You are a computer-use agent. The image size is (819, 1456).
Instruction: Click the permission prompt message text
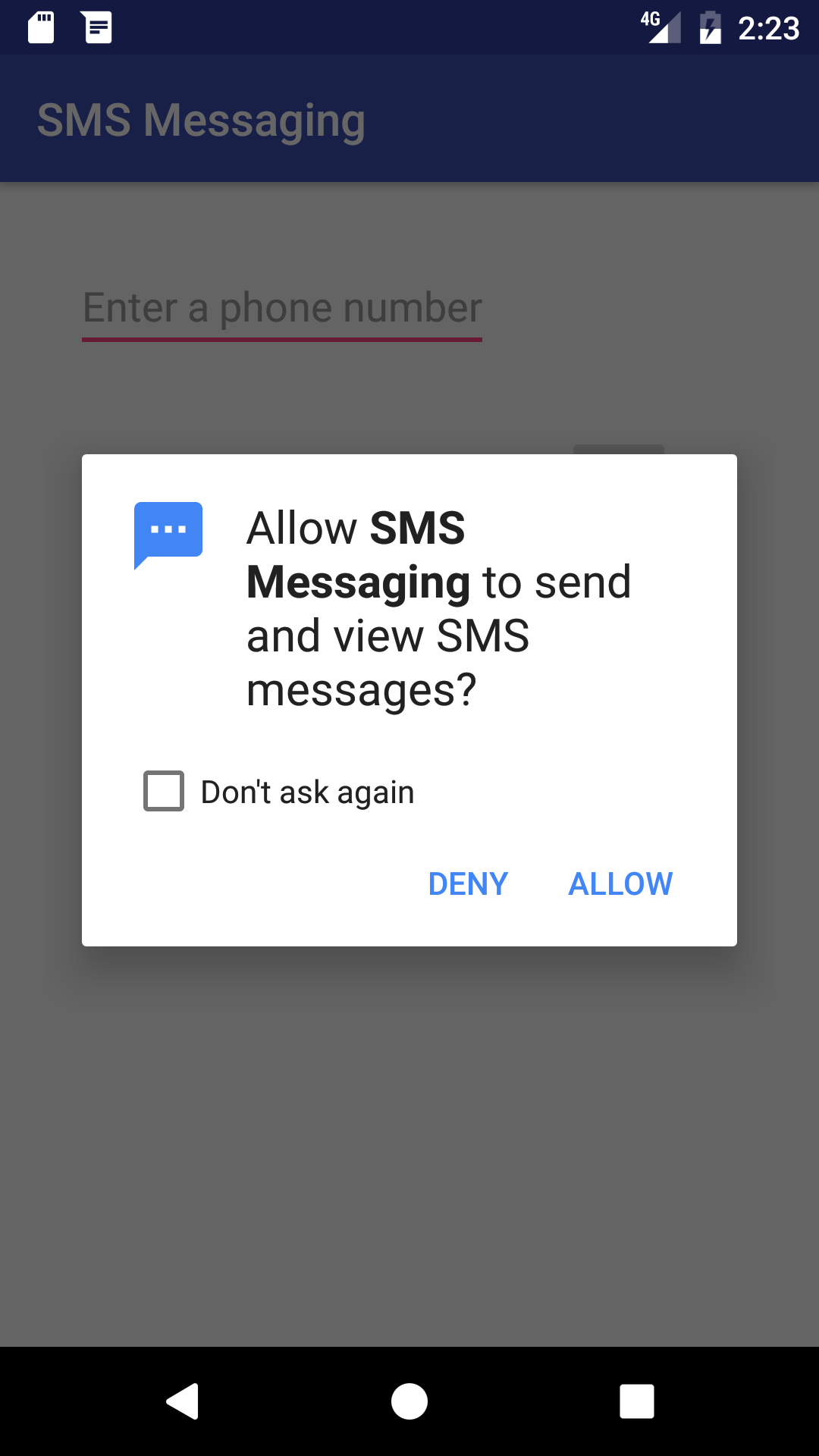(438, 608)
